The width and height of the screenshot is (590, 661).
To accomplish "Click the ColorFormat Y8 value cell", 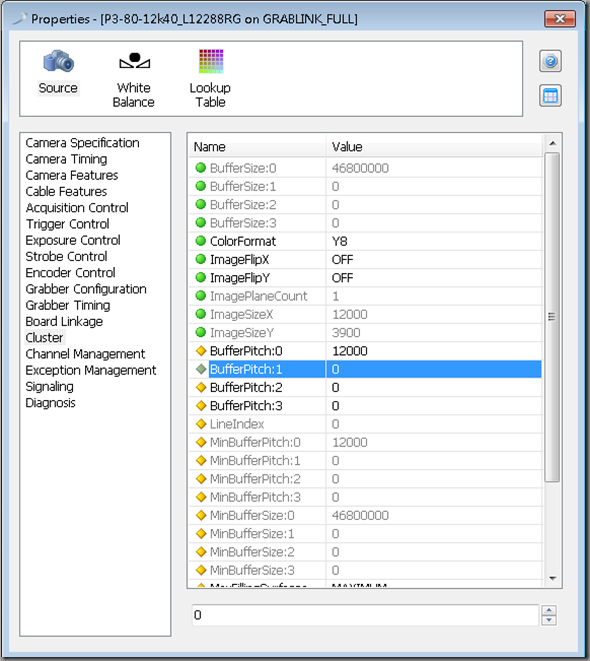I will pyautogui.click(x=434, y=241).
